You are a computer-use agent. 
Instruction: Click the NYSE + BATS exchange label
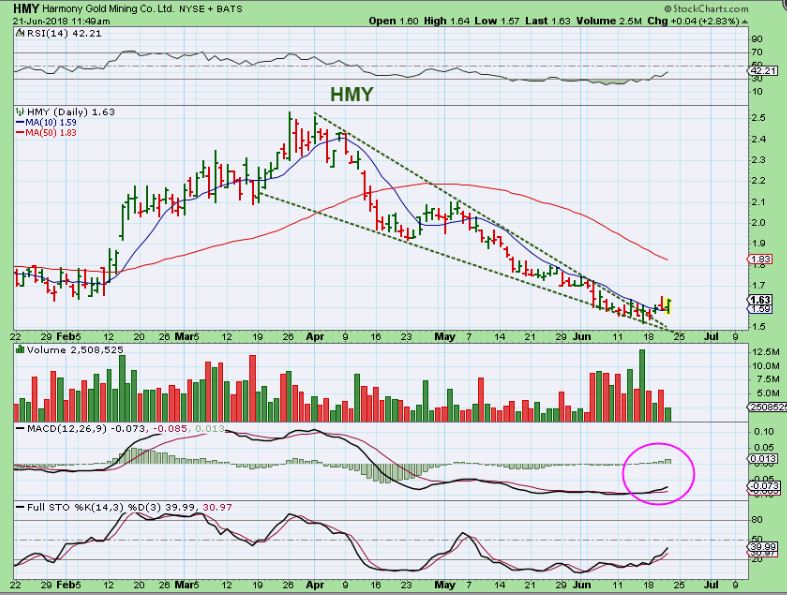pos(210,9)
